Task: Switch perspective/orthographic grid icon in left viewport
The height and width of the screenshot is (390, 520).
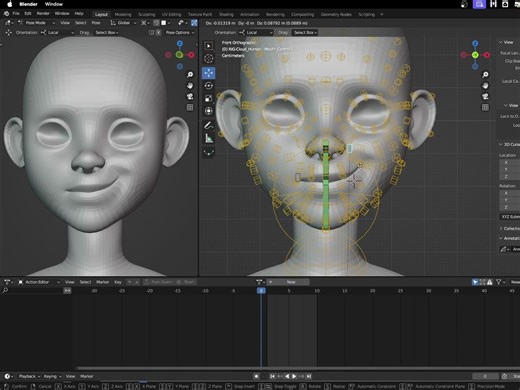Action: [x=190, y=107]
